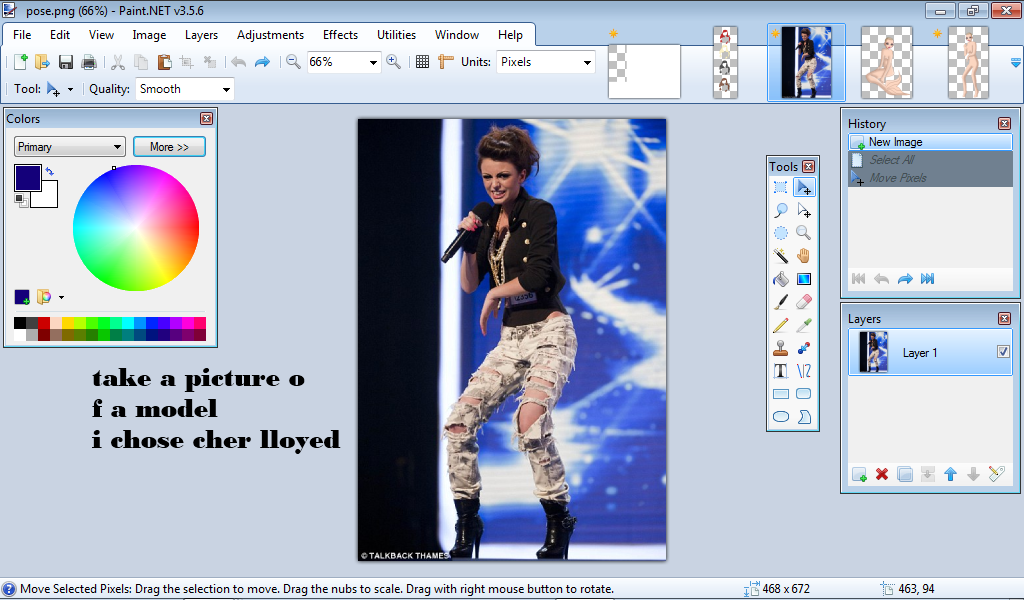Click the secondary white color swatch
The width and height of the screenshot is (1024, 600).
click(x=49, y=198)
